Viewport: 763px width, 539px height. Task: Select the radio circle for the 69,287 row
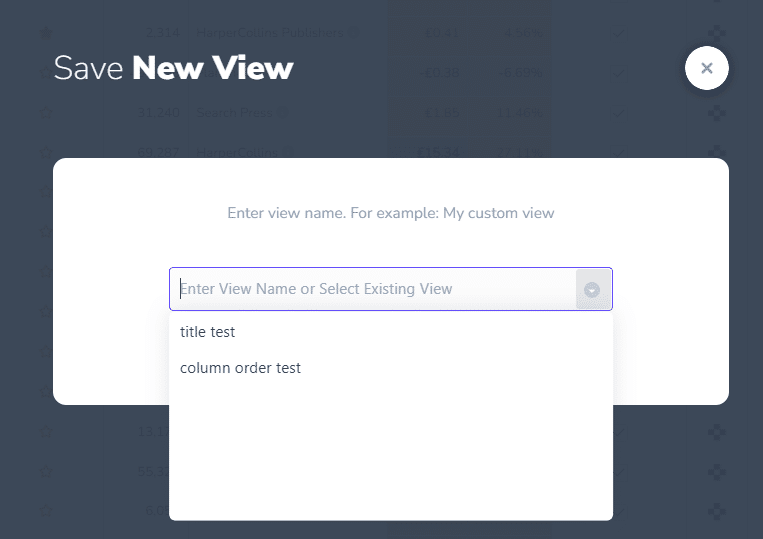pos(45,153)
